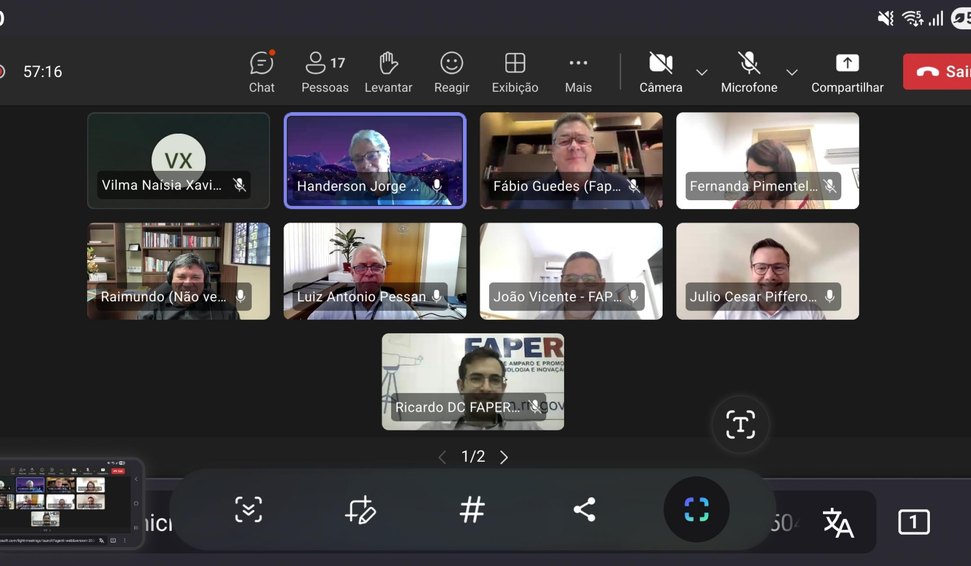Share the captured screenshot
Viewport: 971px width, 566px height.
coord(584,510)
